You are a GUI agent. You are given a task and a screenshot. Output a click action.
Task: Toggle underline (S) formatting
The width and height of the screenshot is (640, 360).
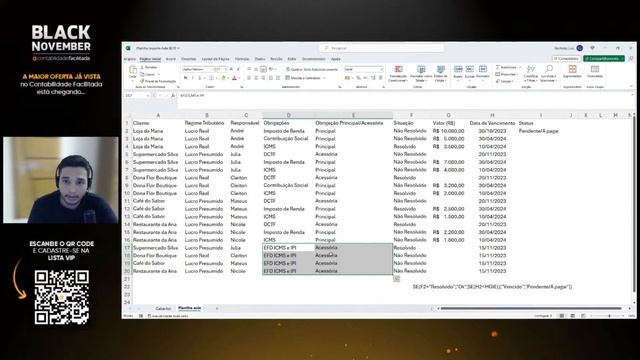tap(200, 78)
